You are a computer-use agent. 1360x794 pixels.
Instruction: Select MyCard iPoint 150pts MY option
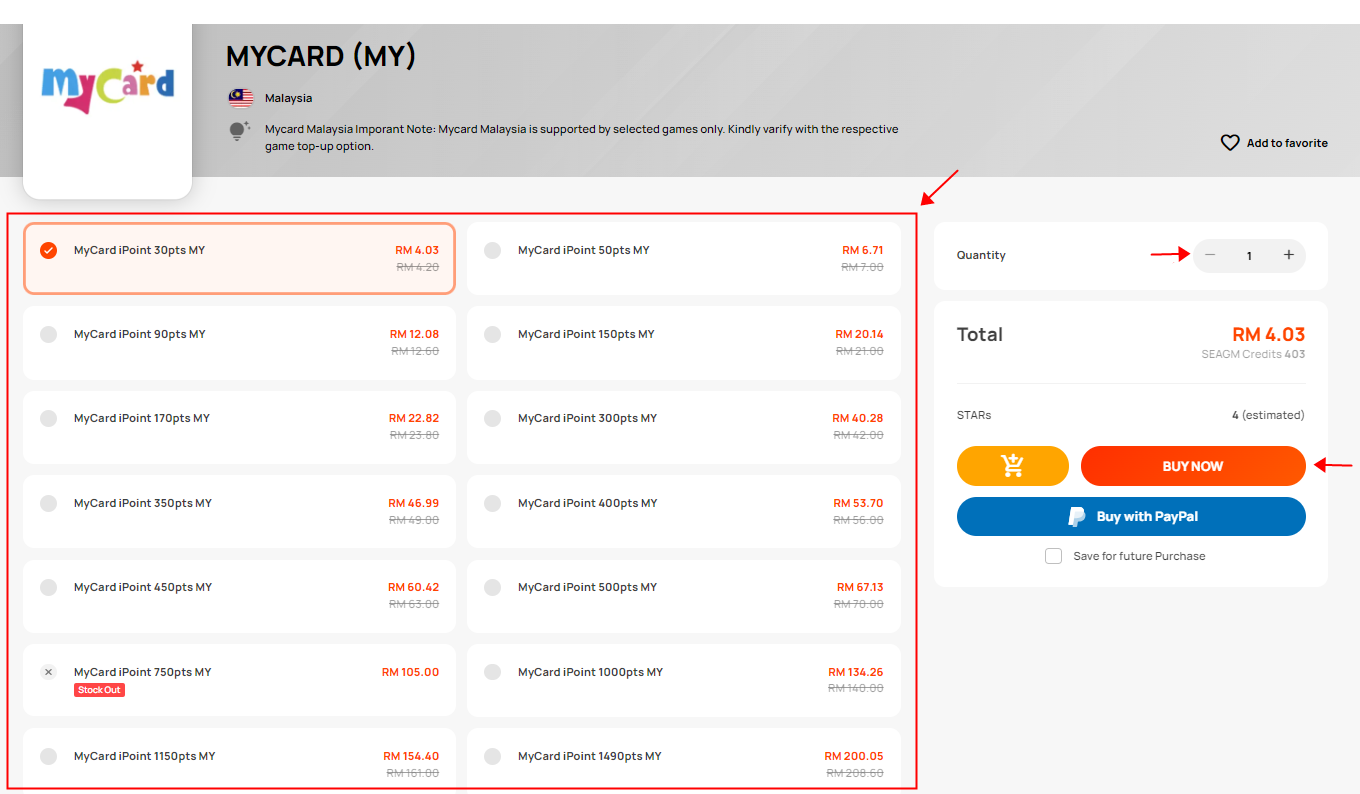683,342
